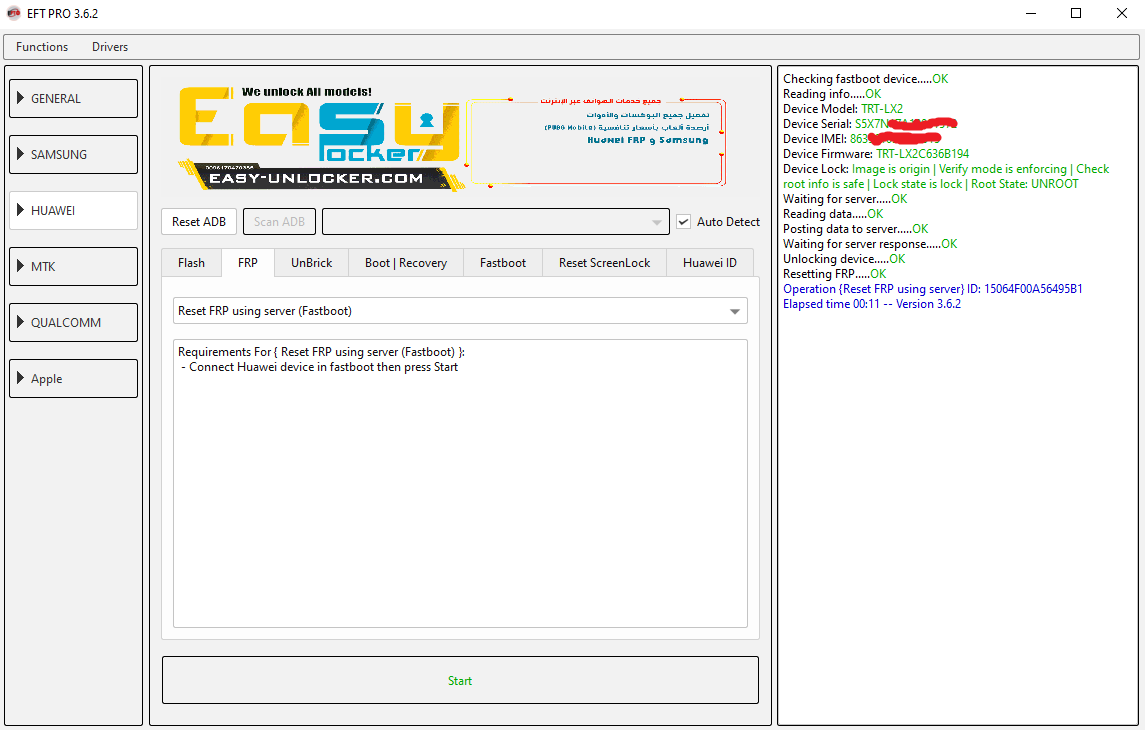The width and height of the screenshot is (1145, 730).
Task: Expand the SAMSUNG sidebar section
Action: [x=73, y=155]
